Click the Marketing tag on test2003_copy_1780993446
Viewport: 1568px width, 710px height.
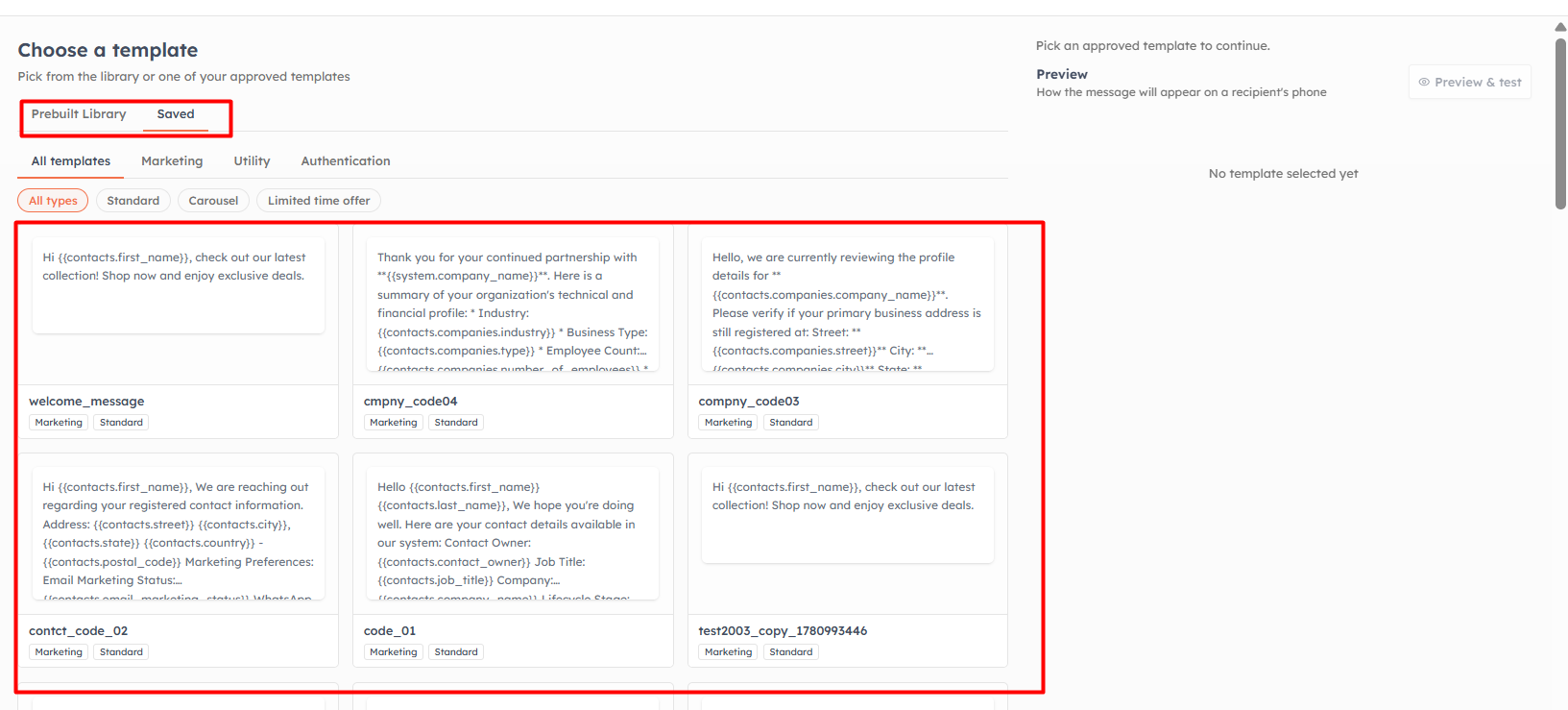728,652
